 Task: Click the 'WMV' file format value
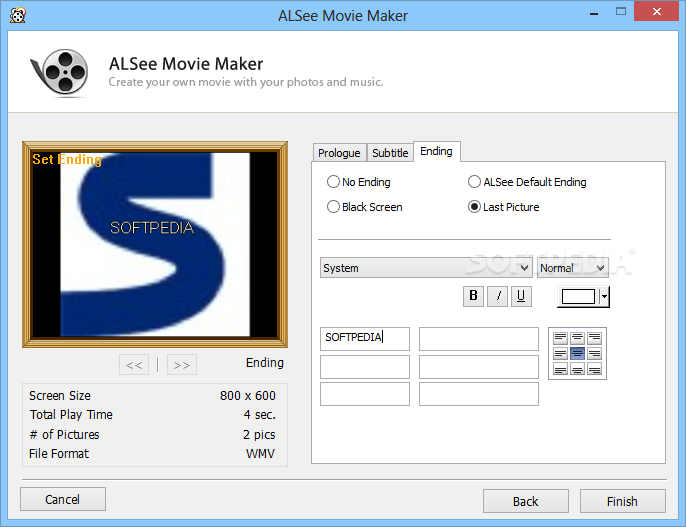click(x=260, y=454)
